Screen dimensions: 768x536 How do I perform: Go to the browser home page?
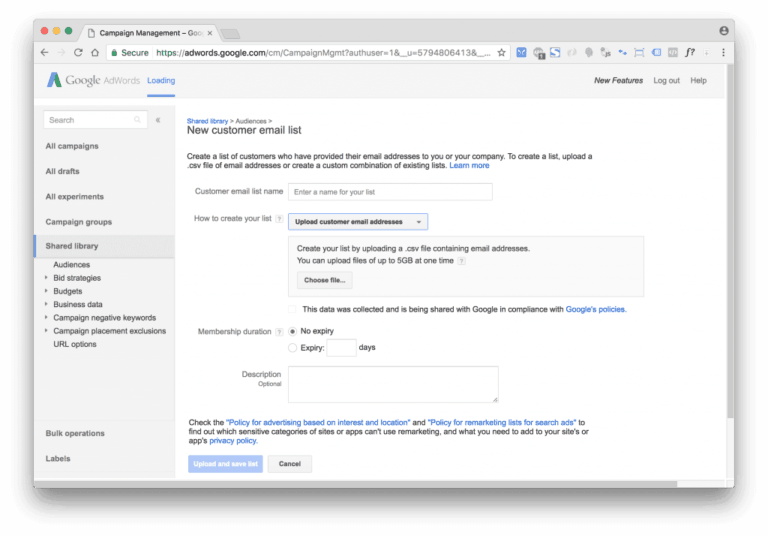coord(95,52)
